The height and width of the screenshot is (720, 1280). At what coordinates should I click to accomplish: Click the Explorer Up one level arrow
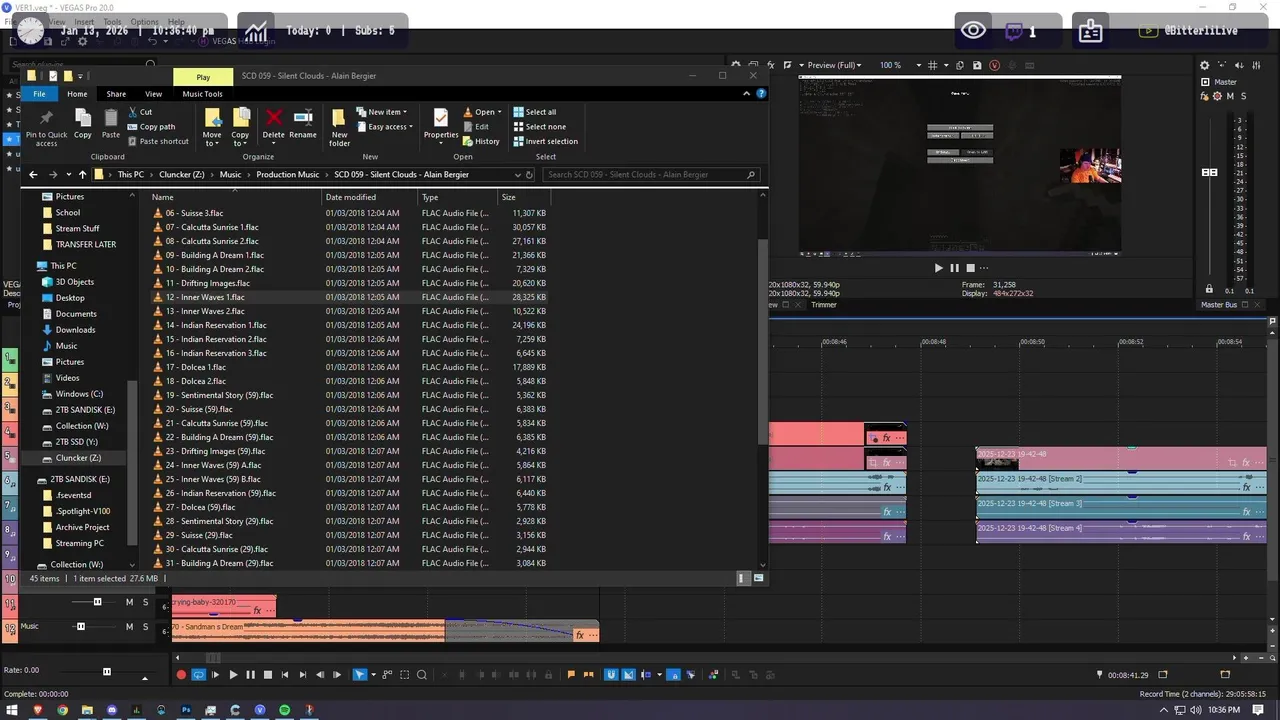[x=82, y=174]
